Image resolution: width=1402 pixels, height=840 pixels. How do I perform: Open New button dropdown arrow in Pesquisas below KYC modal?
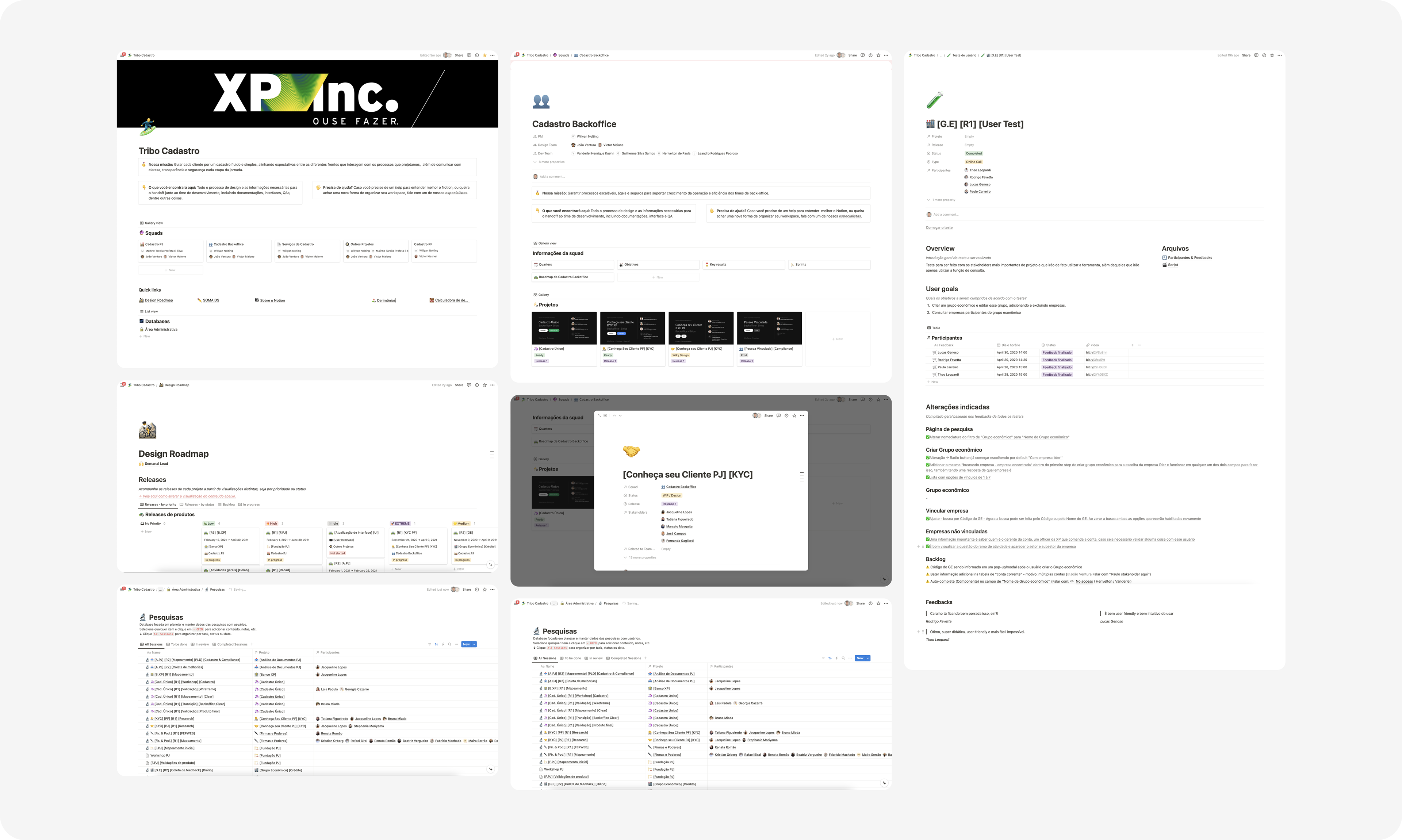point(868,658)
